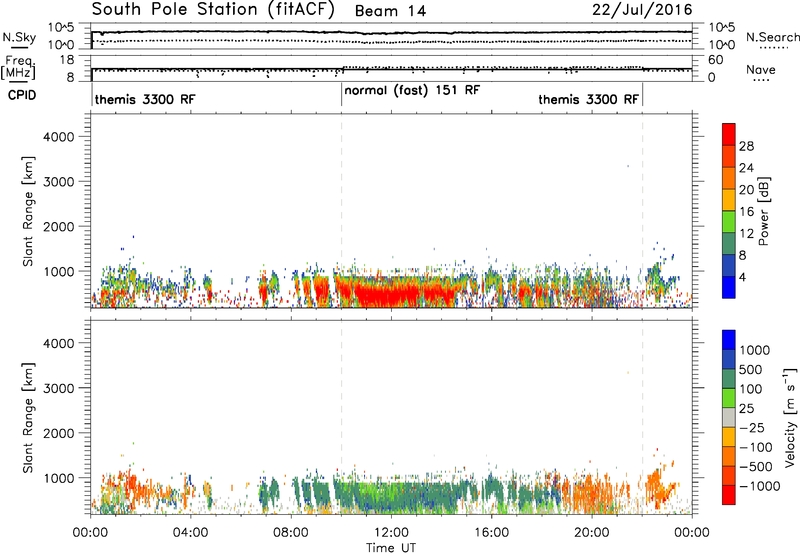The height and width of the screenshot is (554, 800).
Task: Click the 'normal (fast) 151 RF' mode label
Action: point(412,90)
